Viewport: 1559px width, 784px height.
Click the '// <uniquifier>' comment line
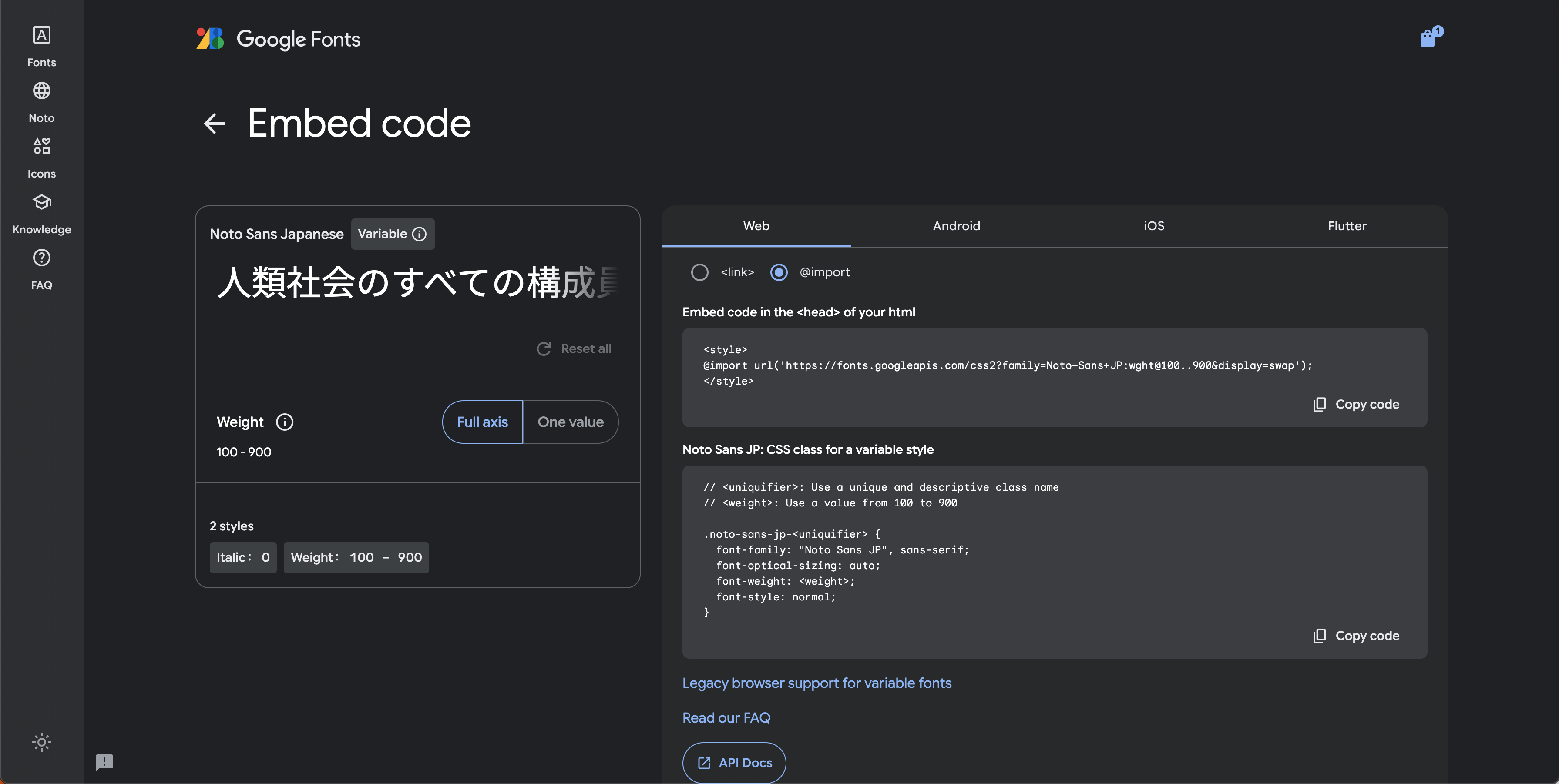pos(880,487)
